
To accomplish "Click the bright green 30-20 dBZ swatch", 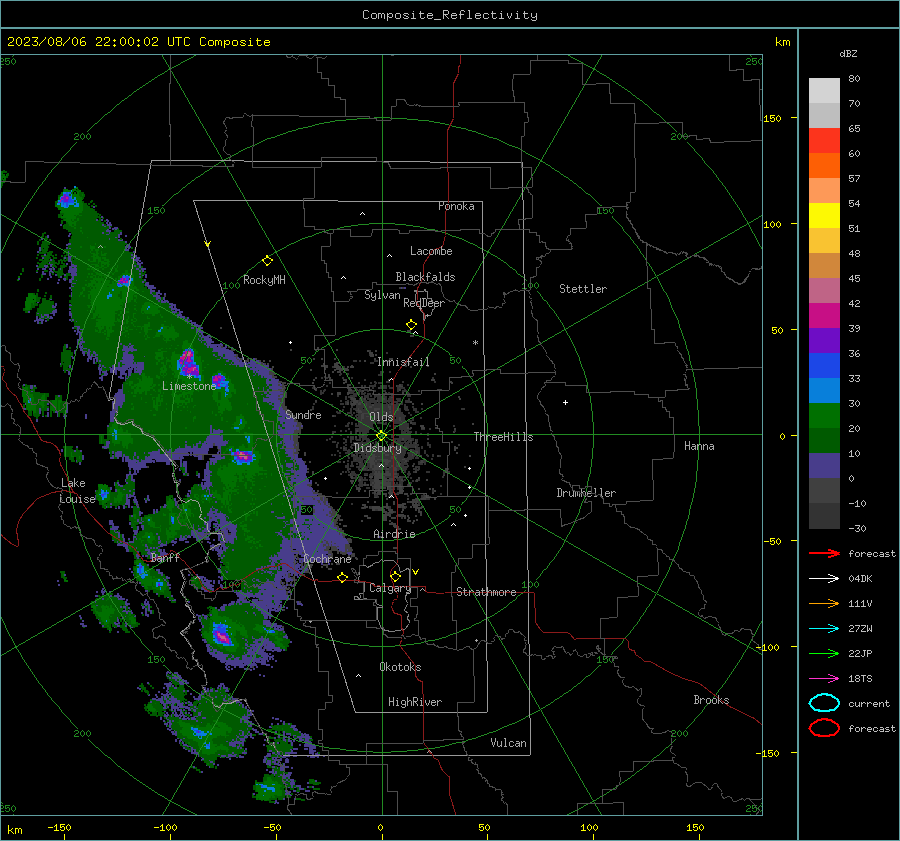I will point(824,416).
